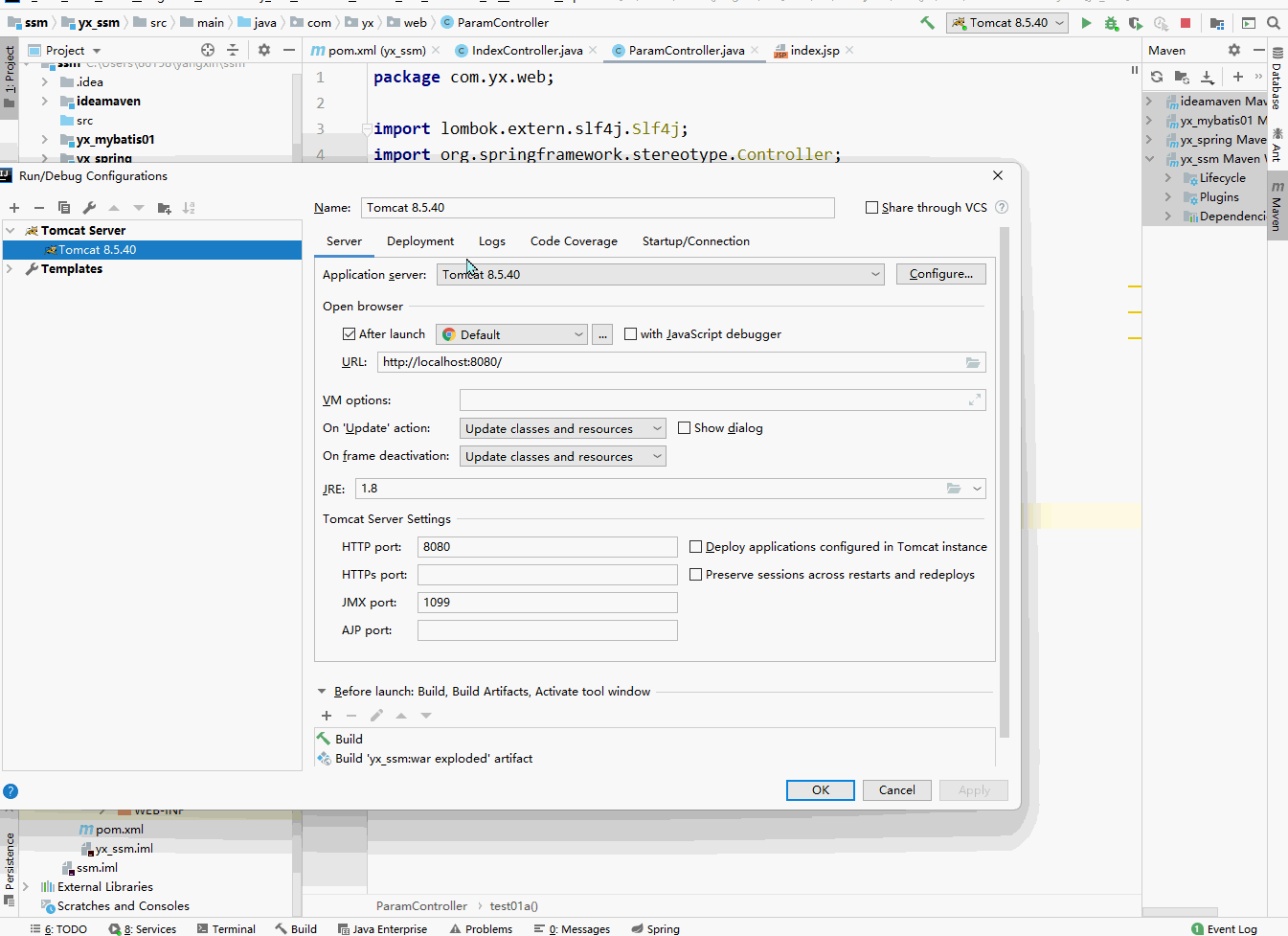Open dialog help question mark icon
The image size is (1288, 936).
tap(11, 791)
